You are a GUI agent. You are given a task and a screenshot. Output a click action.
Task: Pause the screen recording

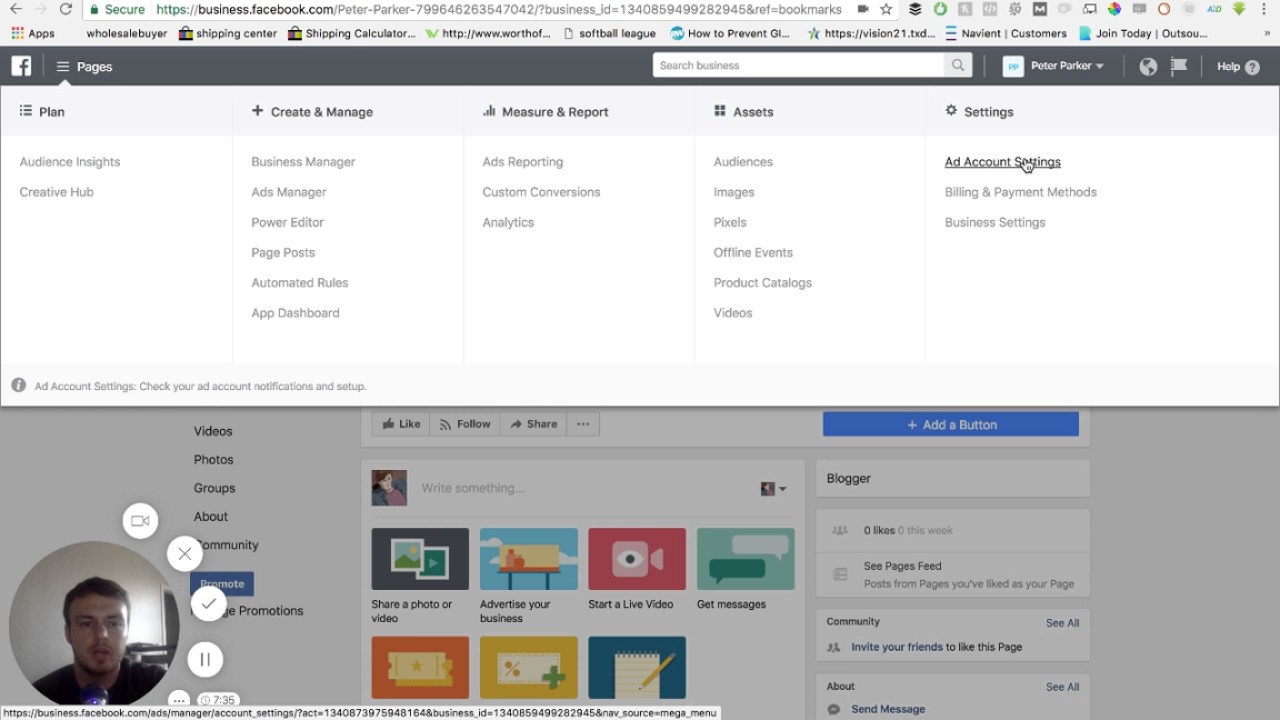(x=205, y=659)
